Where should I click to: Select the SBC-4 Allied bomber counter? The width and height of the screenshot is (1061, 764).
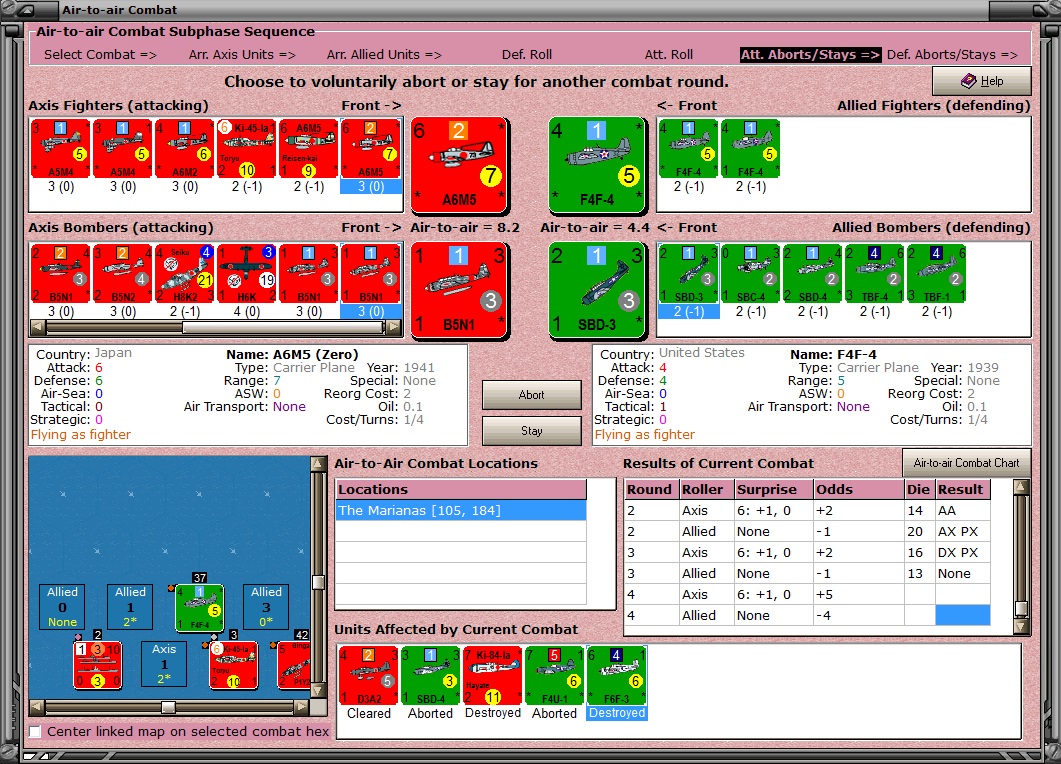click(x=750, y=273)
